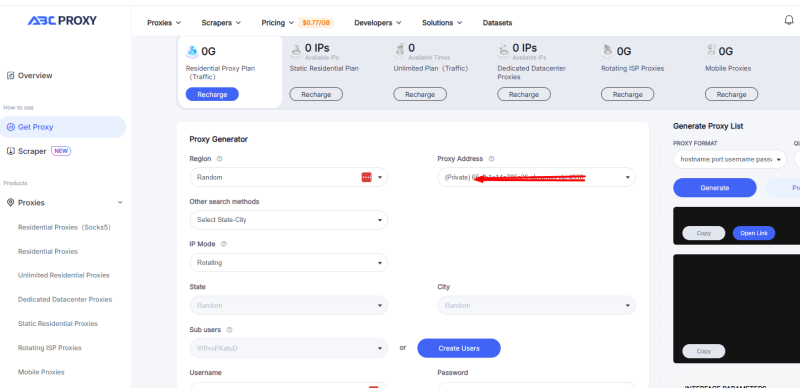The height and width of the screenshot is (388, 800).
Task: Click the ABC Proxy logo
Action: 62,20
